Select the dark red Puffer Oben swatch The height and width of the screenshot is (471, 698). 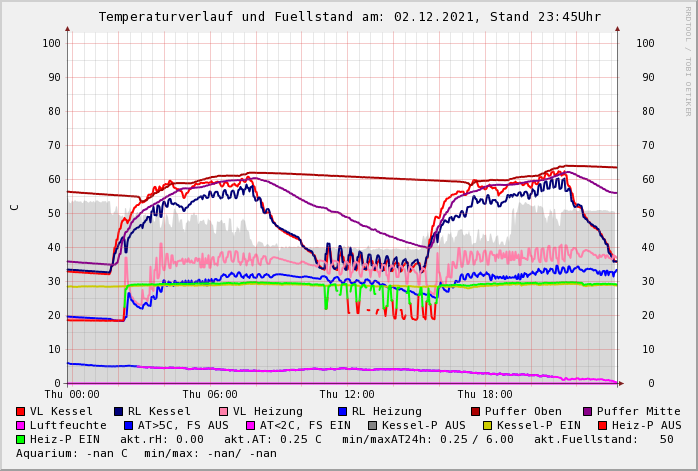coord(475,411)
